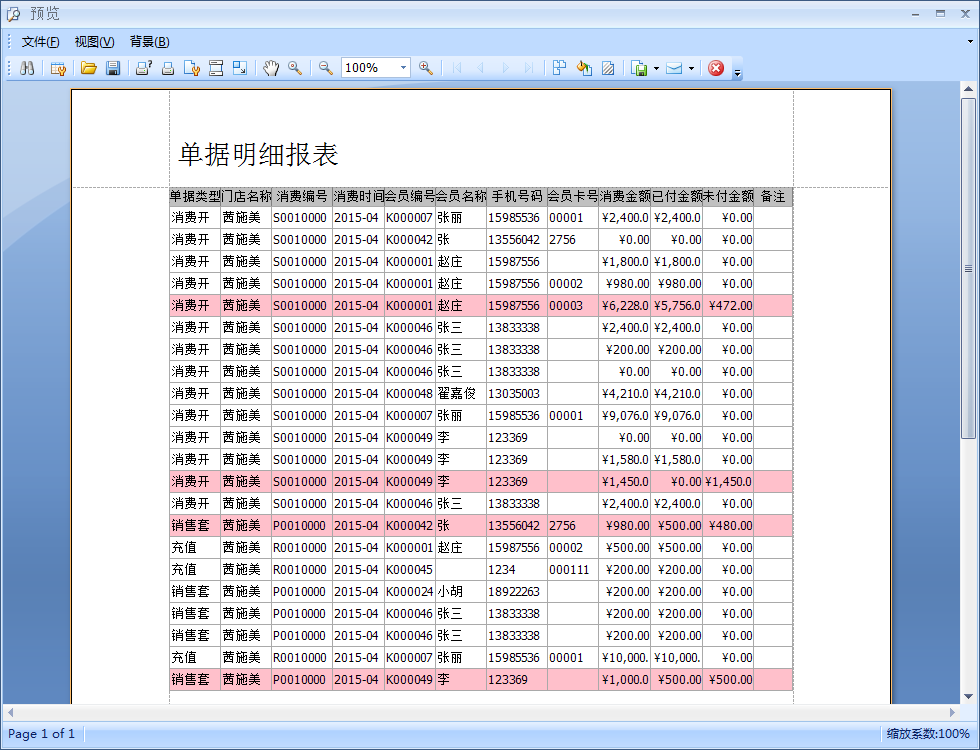
Task: Select the hand pan tool
Action: pos(271,68)
